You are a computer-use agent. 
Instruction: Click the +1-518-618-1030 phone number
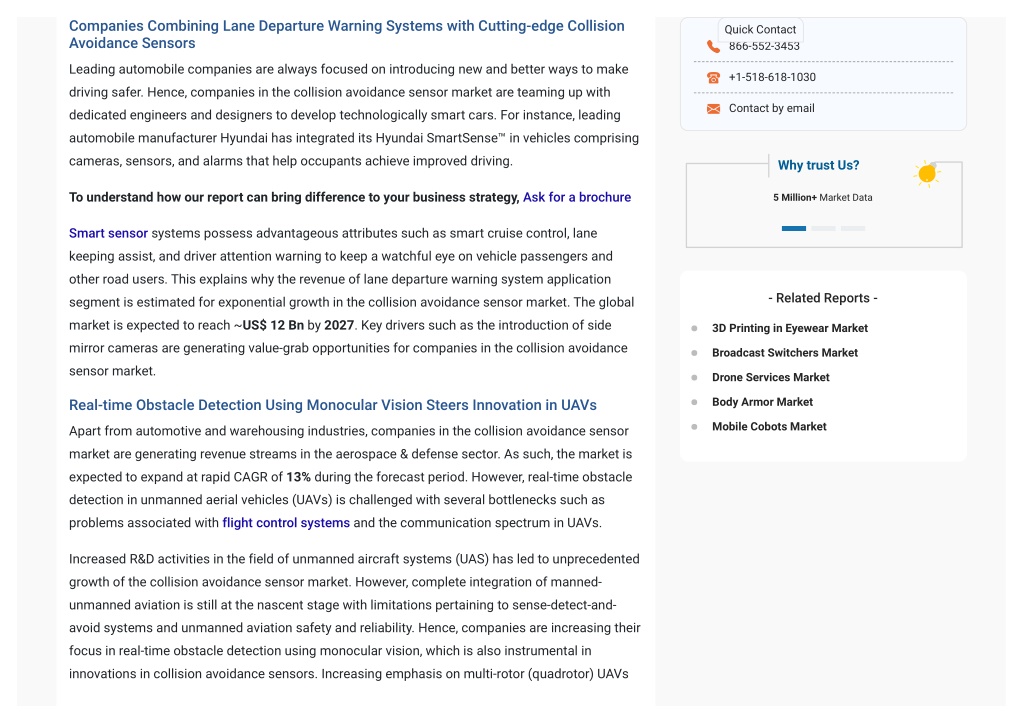click(772, 77)
